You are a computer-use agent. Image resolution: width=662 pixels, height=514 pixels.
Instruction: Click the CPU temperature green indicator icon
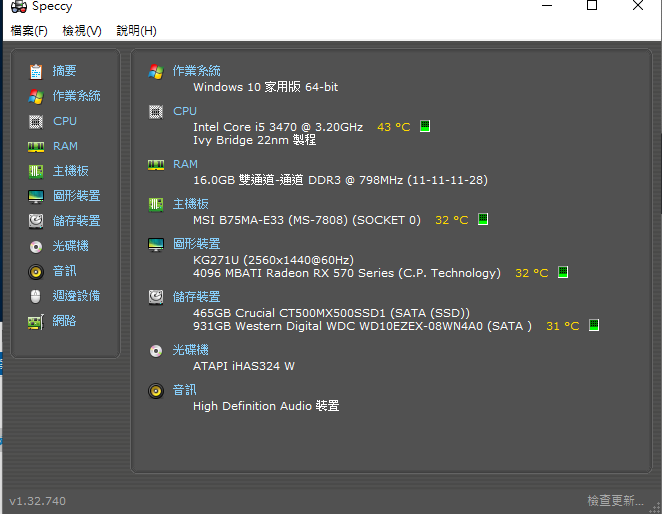click(x=425, y=126)
